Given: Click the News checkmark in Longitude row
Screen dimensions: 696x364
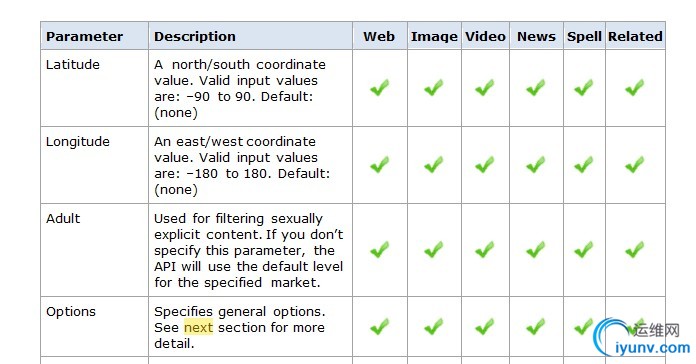Looking at the screenshot, I should [x=536, y=165].
